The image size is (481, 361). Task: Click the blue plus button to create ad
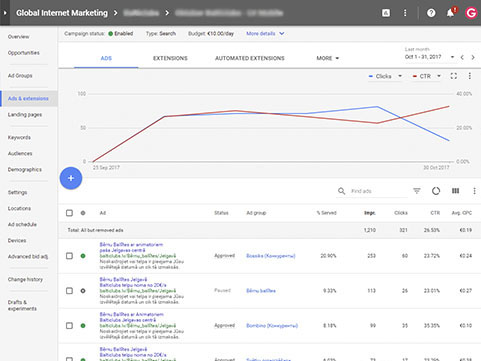(x=71, y=178)
